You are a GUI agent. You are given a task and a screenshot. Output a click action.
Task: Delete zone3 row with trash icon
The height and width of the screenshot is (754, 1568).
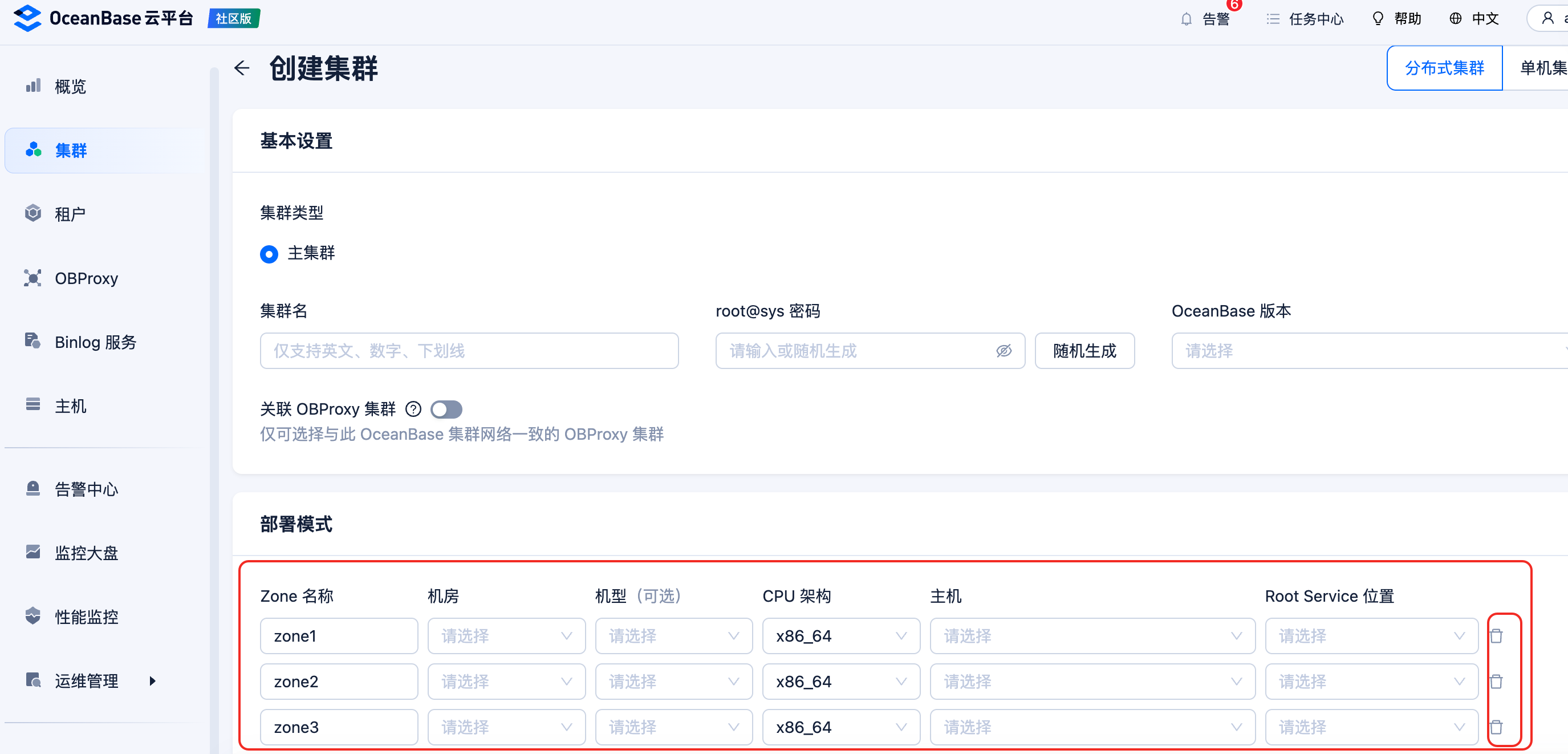[x=1496, y=727]
